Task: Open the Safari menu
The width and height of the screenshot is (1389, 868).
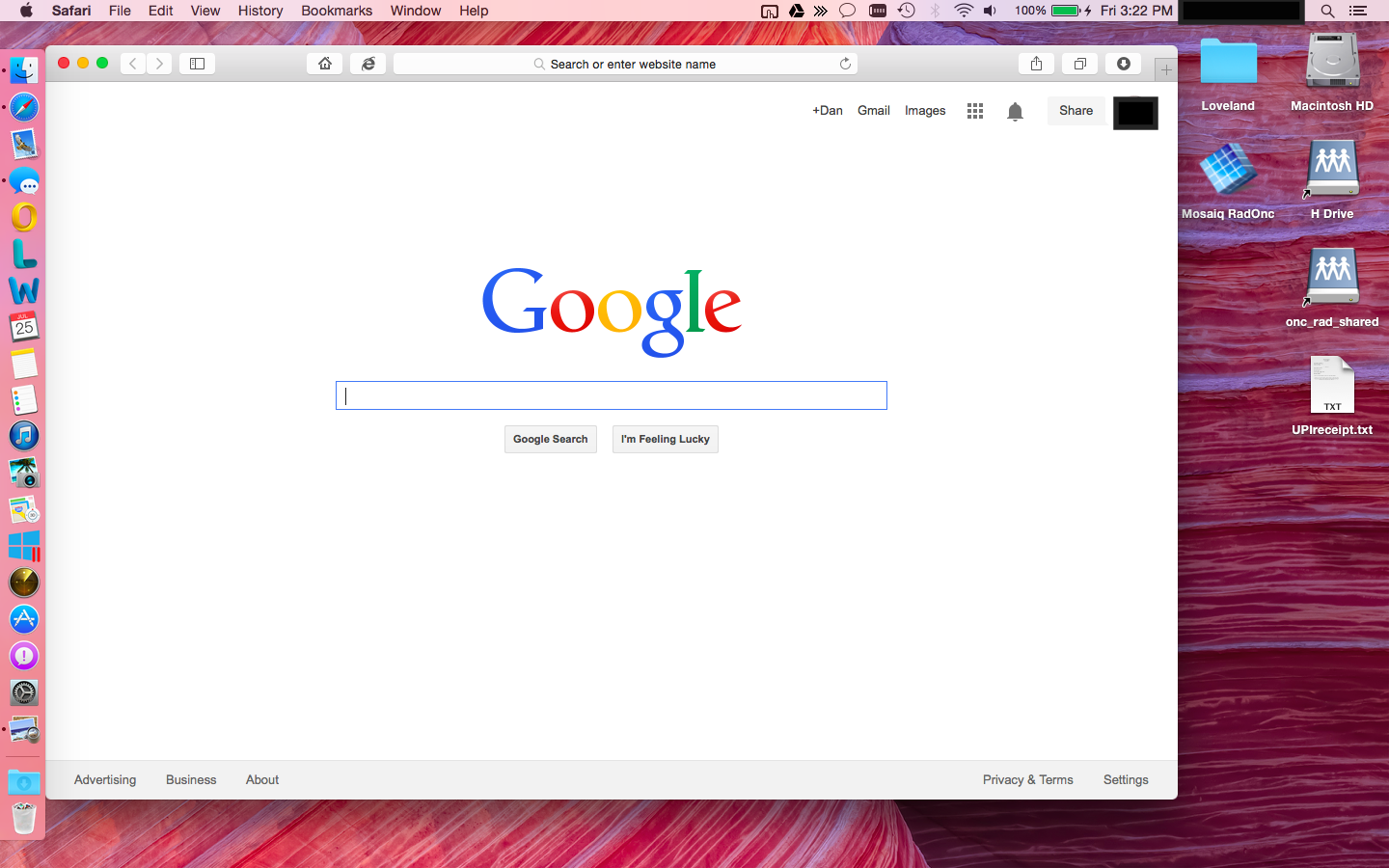Action: point(71,11)
